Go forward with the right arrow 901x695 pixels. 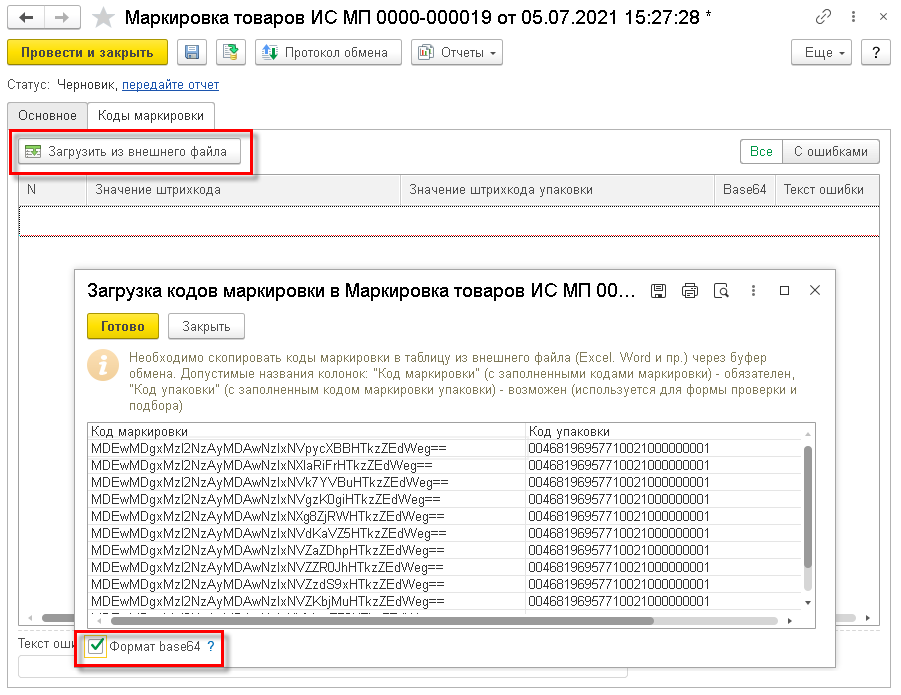click(x=61, y=18)
